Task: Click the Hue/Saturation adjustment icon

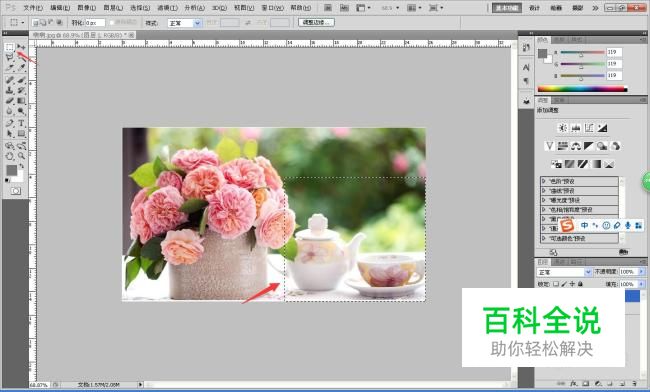Action: 563,146
